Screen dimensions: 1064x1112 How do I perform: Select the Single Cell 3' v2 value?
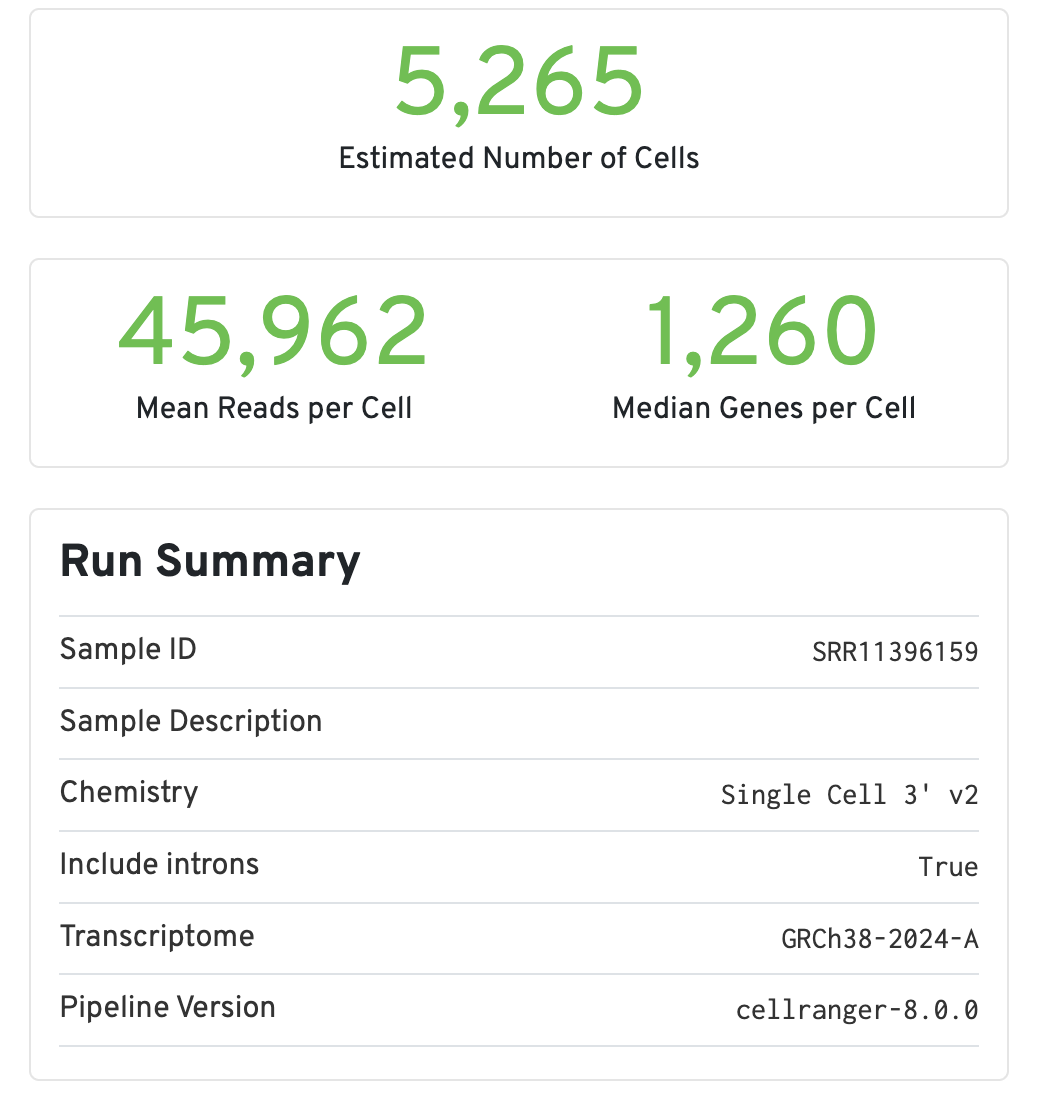pyautogui.click(x=849, y=794)
